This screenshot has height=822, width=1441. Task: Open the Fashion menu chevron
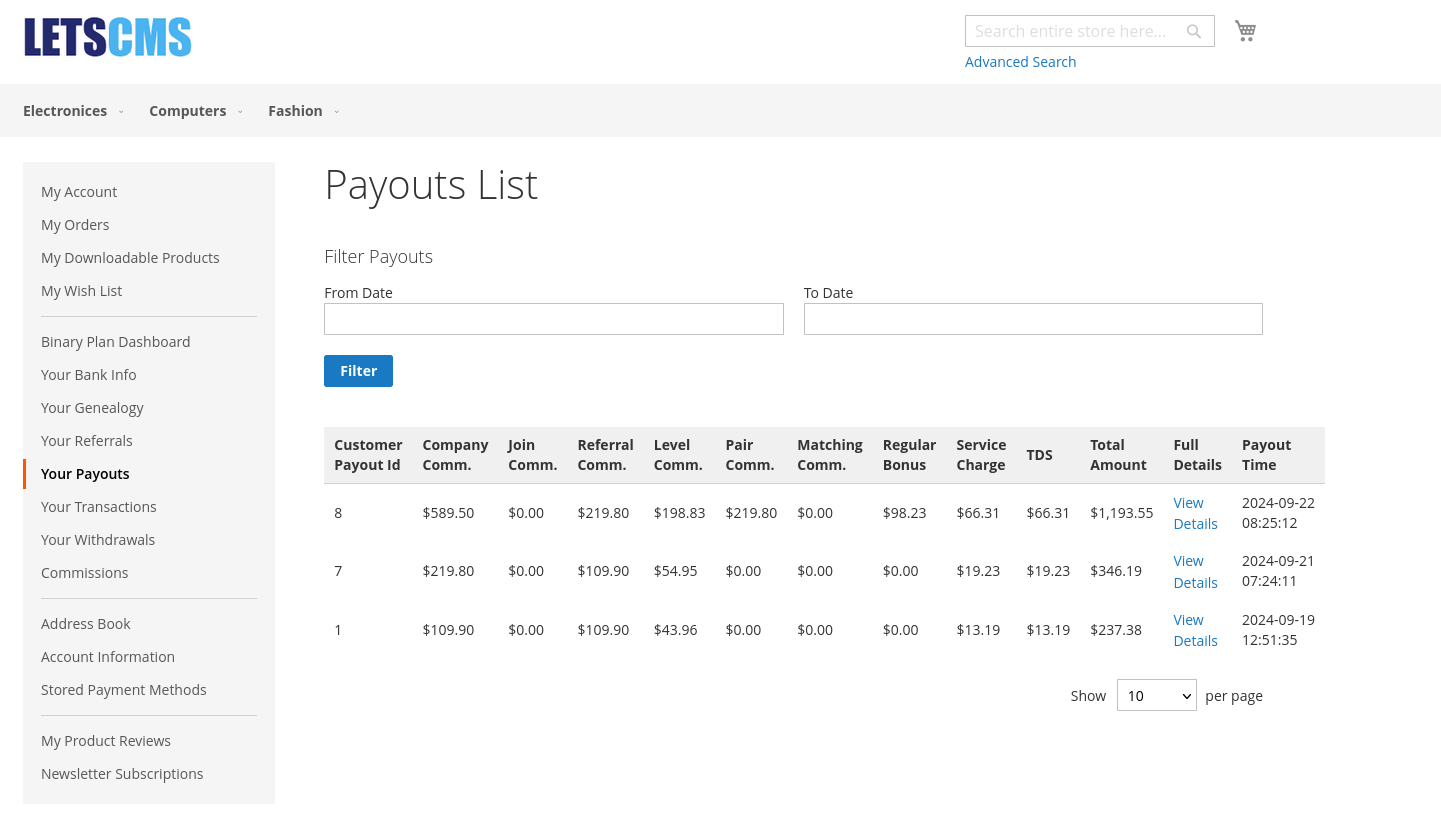336,111
